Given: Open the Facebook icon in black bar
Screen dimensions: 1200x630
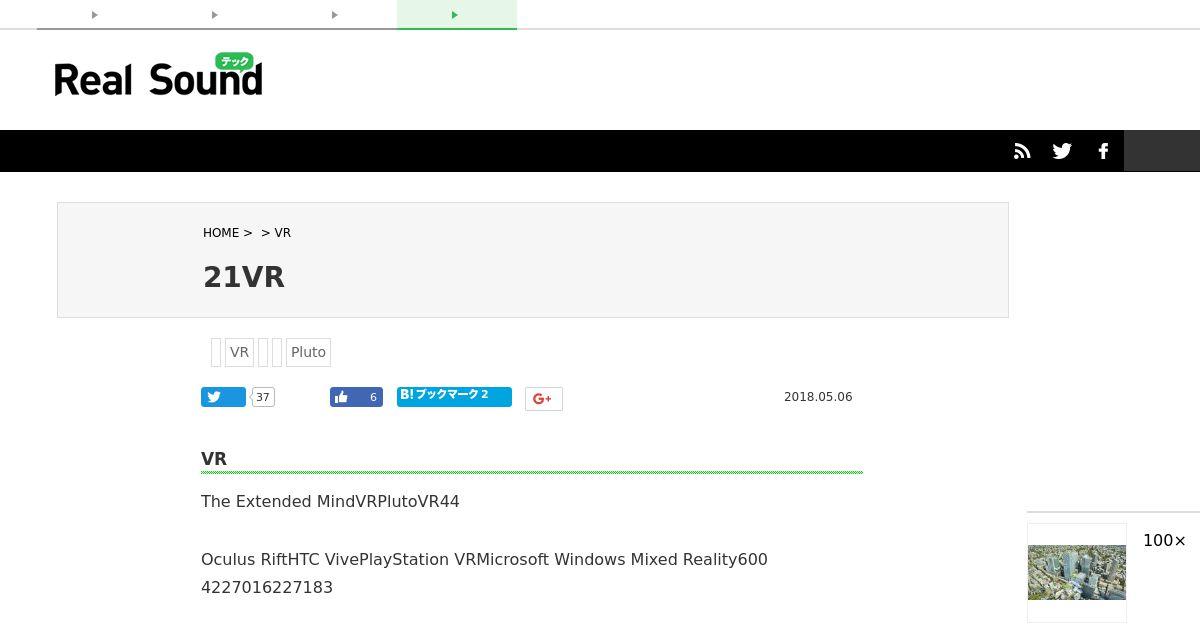Looking at the screenshot, I should tap(1103, 151).
